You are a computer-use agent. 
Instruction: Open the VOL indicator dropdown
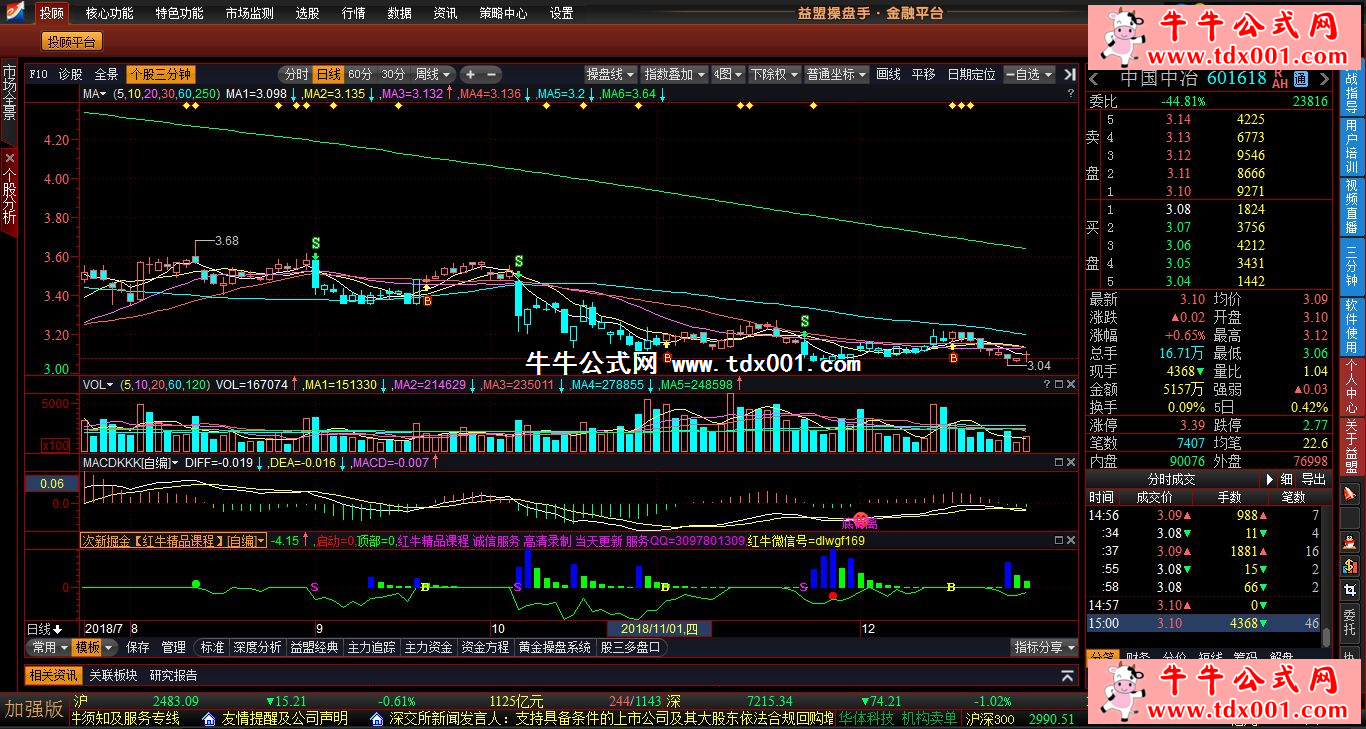99,384
